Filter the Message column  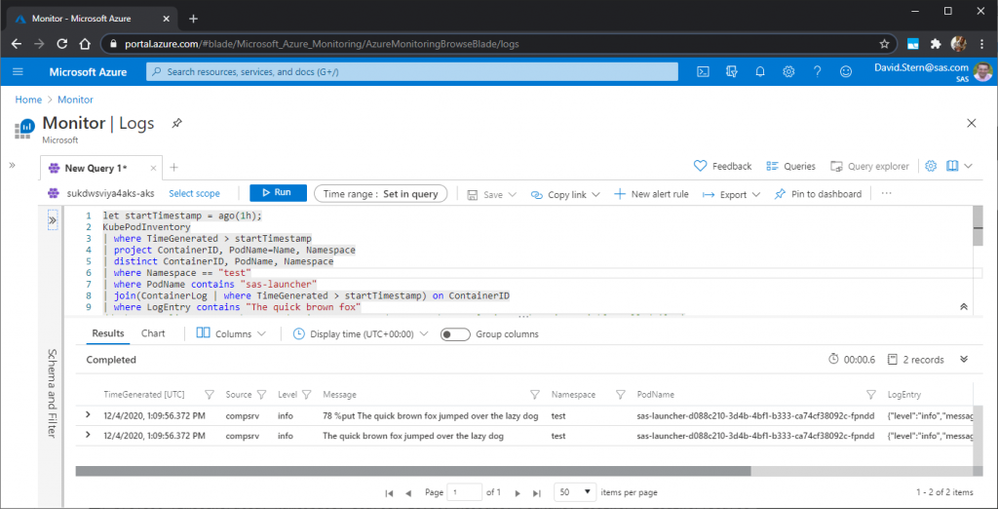(535, 394)
